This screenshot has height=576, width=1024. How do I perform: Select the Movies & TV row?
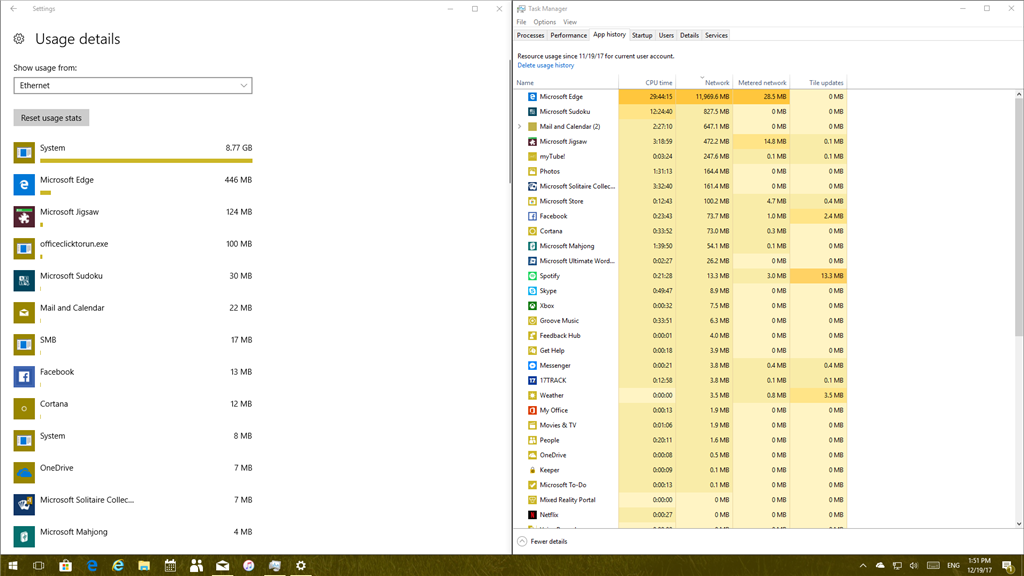coord(680,425)
